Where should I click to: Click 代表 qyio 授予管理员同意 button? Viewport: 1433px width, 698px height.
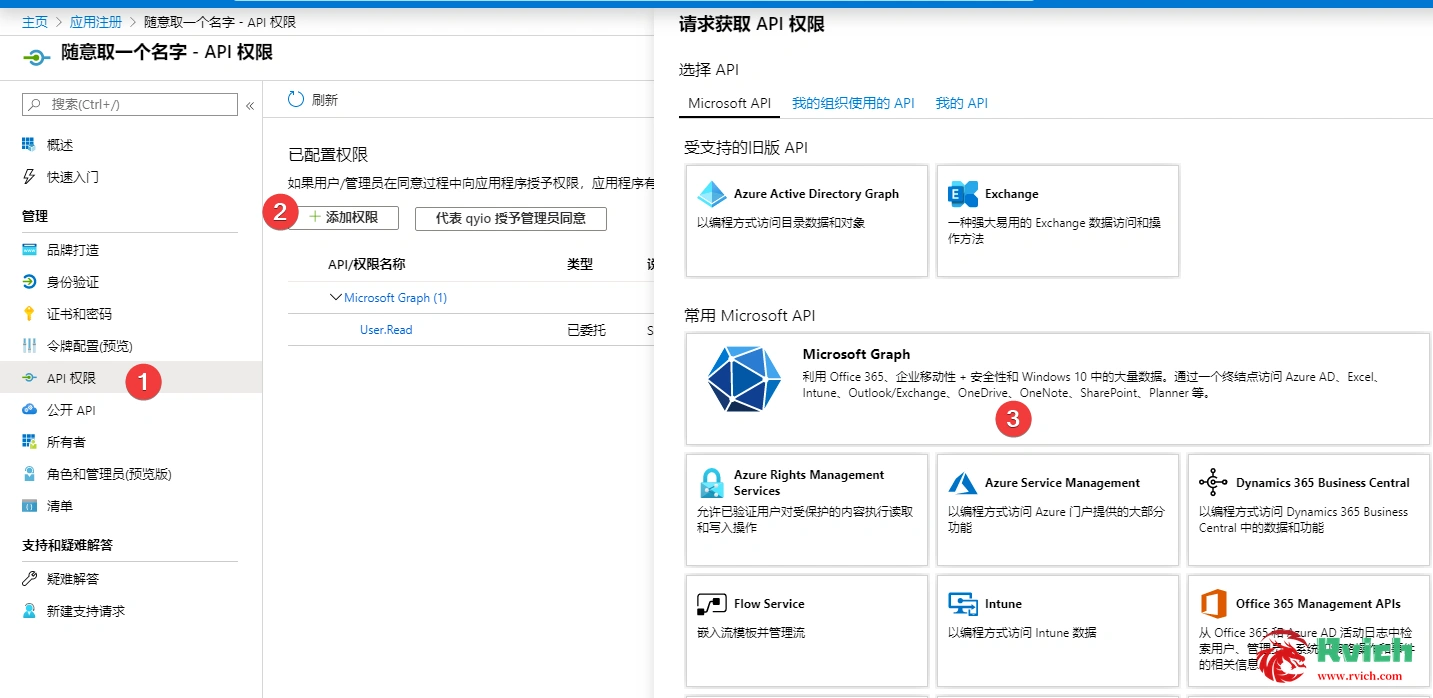[x=510, y=218]
